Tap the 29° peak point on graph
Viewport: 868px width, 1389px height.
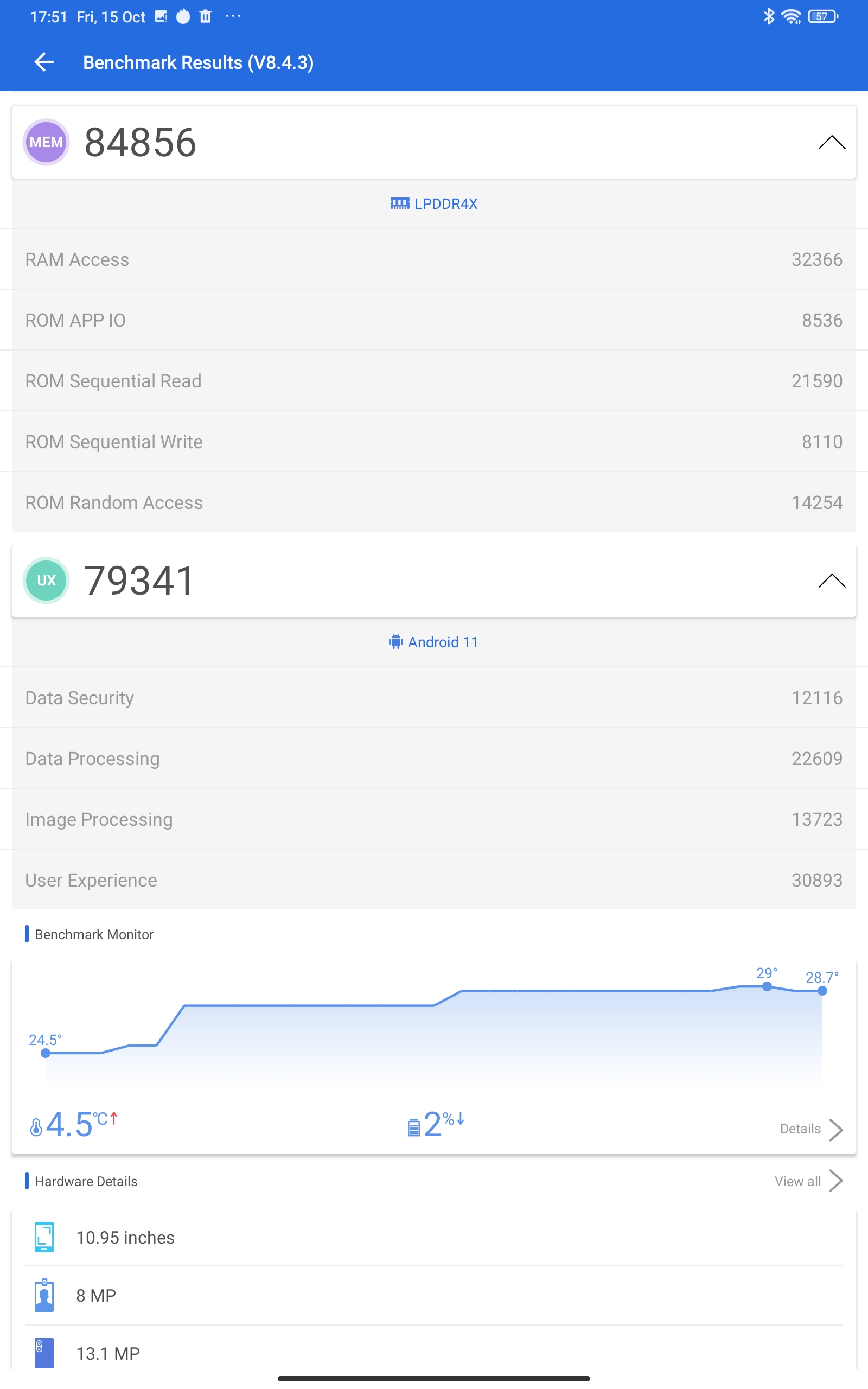(x=767, y=986)
